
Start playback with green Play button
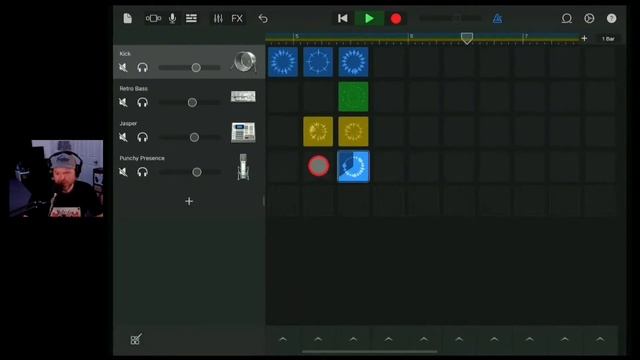click(x=369, y=18)
